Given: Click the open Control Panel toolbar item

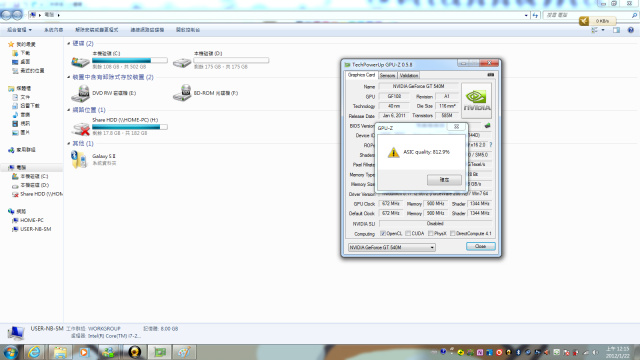Looking at the screenshot, I should pyautogui.click(x=188, y=30).
